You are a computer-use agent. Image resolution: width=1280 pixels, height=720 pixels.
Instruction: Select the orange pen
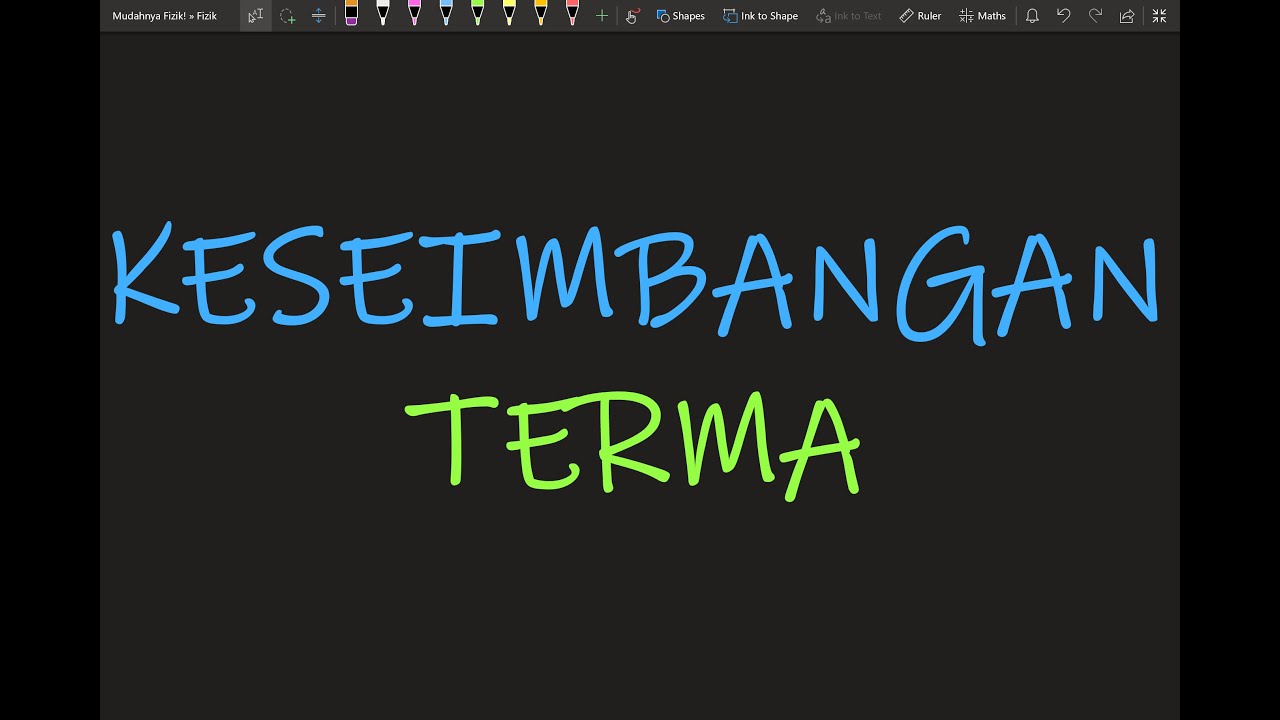pos(541,14)
